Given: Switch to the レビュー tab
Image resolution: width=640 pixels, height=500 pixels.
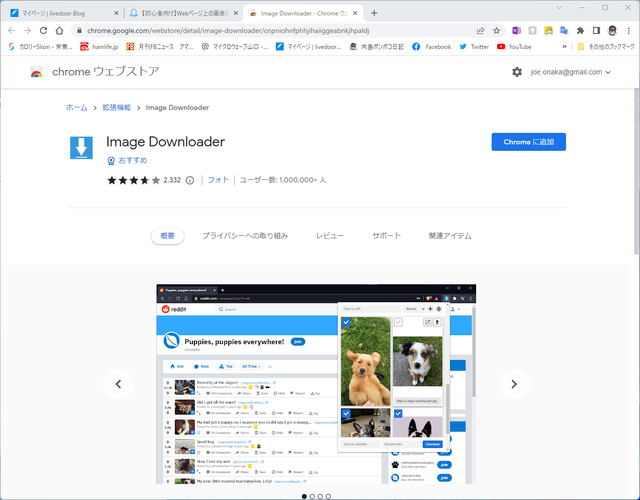Looking at the screenshot, I should click(x=330, y=236).
